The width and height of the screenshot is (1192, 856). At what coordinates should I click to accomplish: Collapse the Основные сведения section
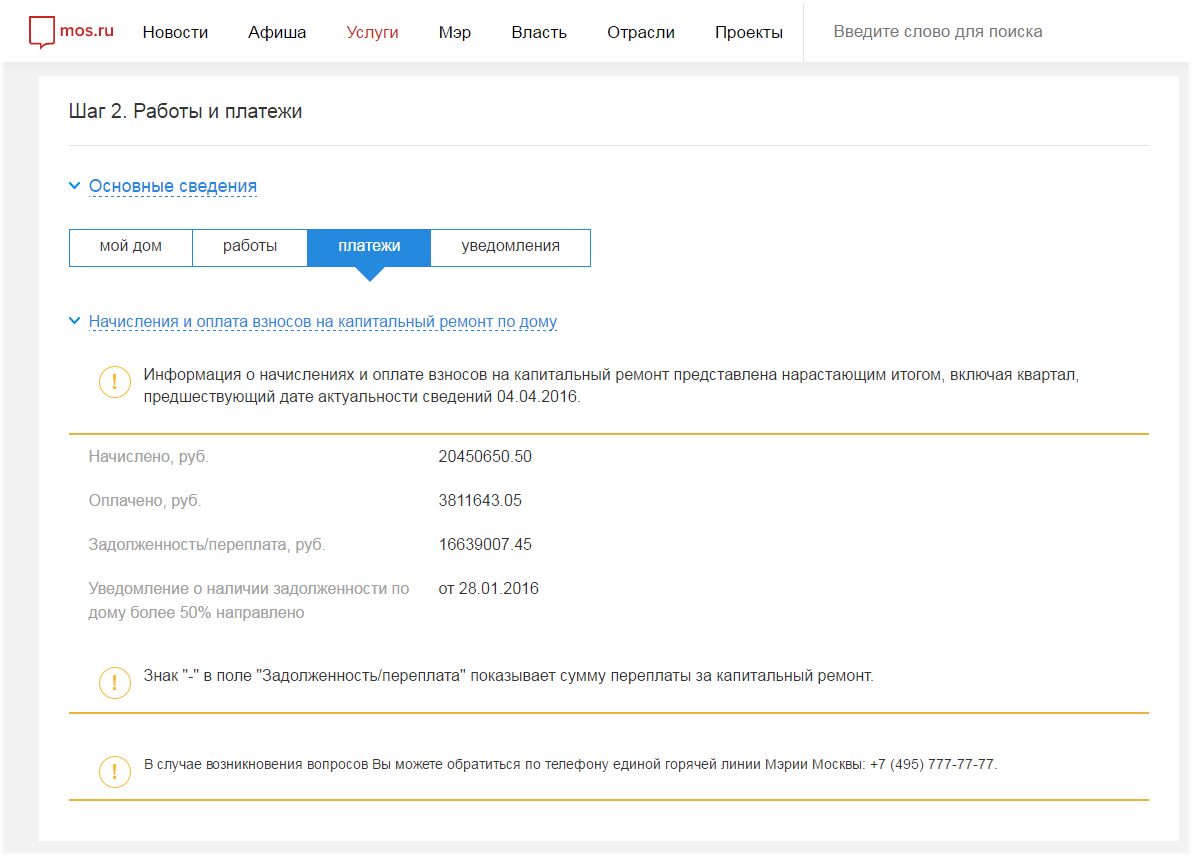(x=172, y=186)
